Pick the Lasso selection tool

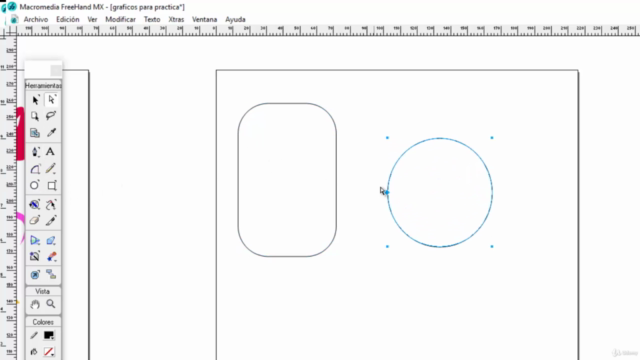[51, 116]
